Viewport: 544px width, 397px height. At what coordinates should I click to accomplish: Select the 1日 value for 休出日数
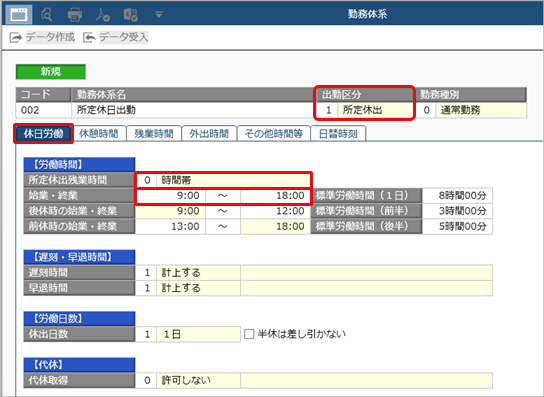[198, 334]
